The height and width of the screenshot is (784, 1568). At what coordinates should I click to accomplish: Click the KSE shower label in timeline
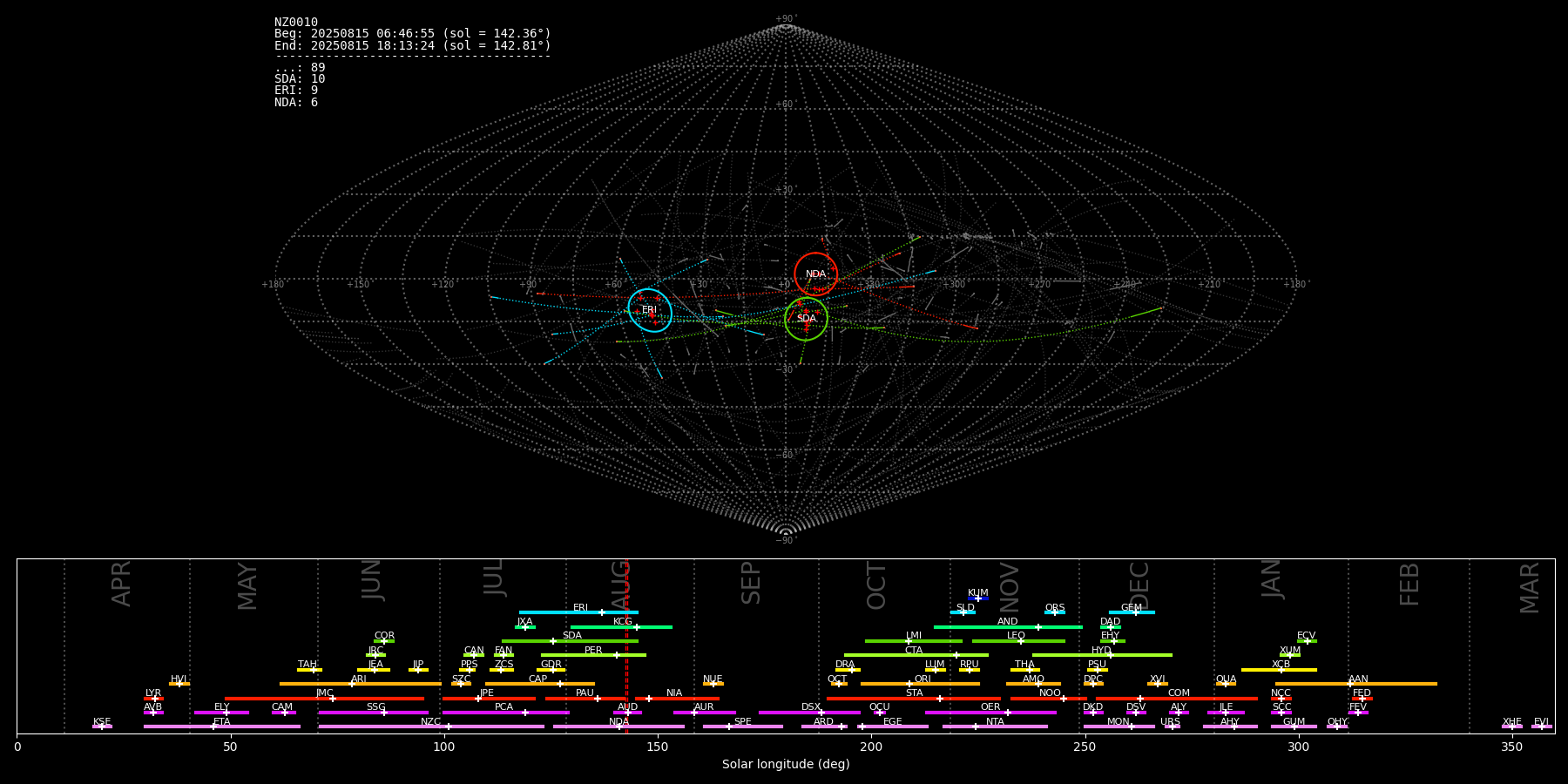pos(102,722)
